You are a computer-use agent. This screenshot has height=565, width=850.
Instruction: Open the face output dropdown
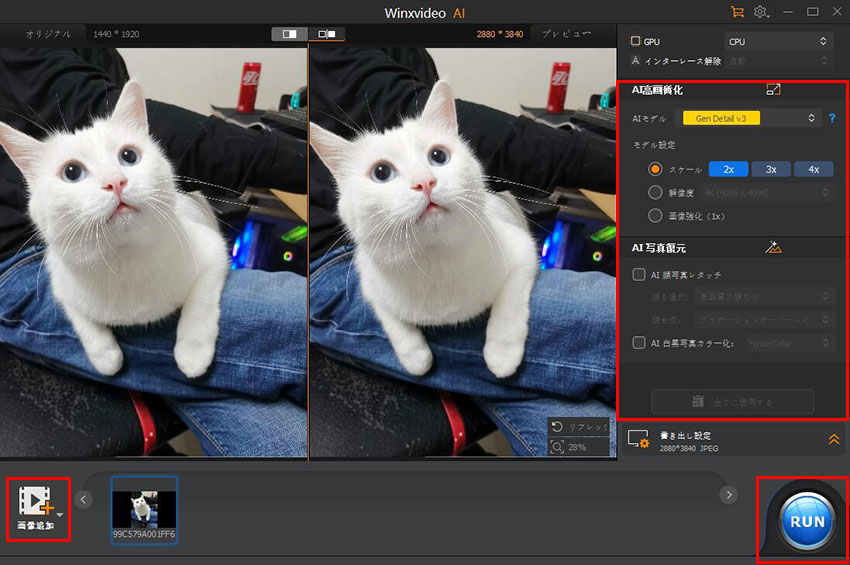click(764, 320)
